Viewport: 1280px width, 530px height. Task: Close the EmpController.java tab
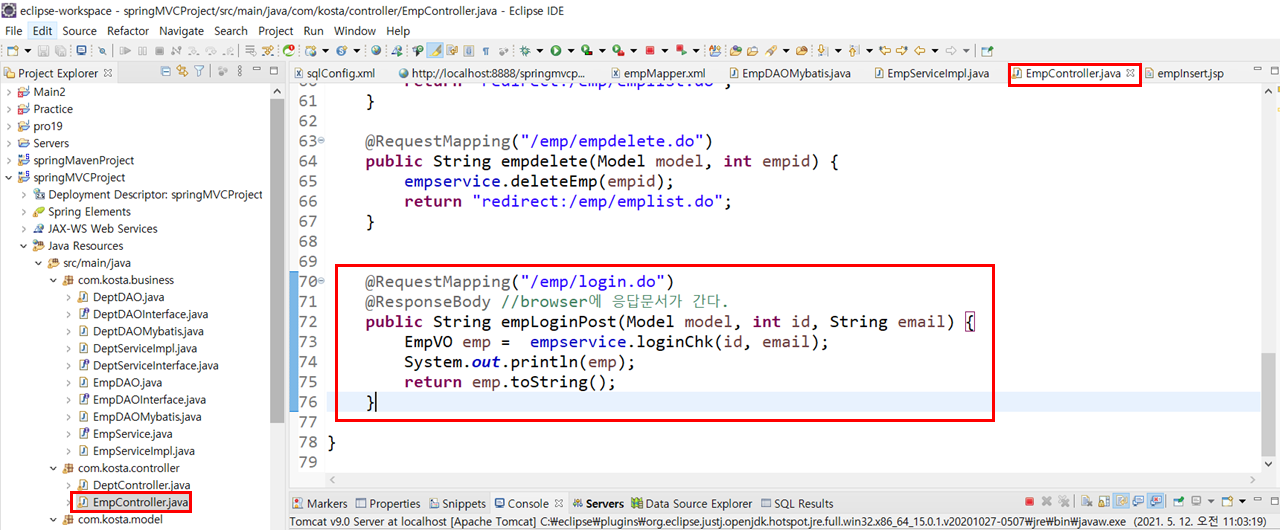point(1130,73)
